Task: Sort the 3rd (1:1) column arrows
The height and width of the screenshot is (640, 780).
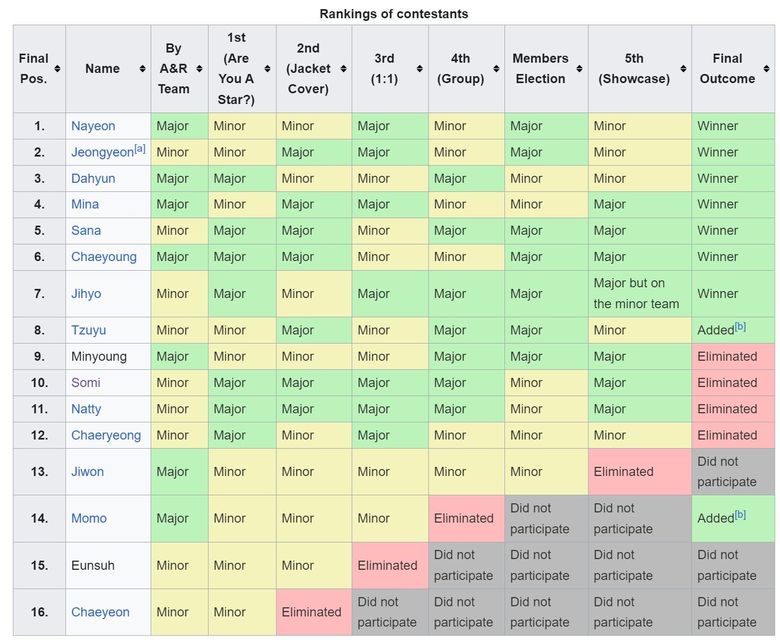Action: [418, 69]
